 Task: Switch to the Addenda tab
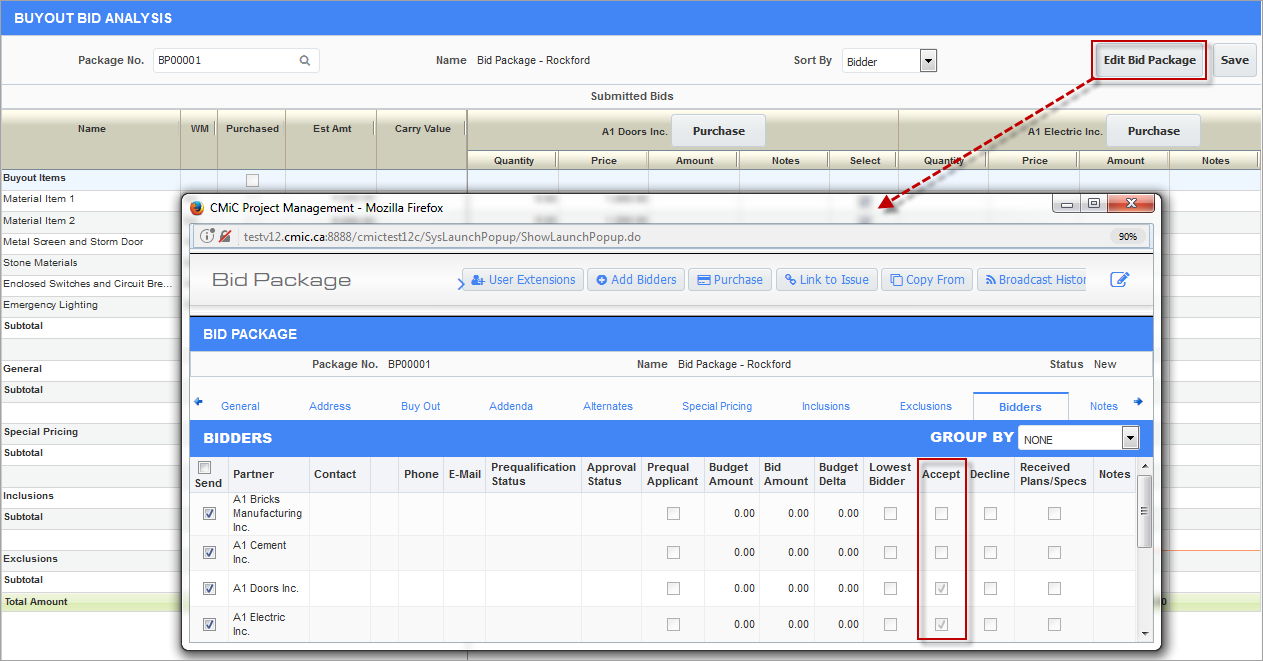pos(510,406)
